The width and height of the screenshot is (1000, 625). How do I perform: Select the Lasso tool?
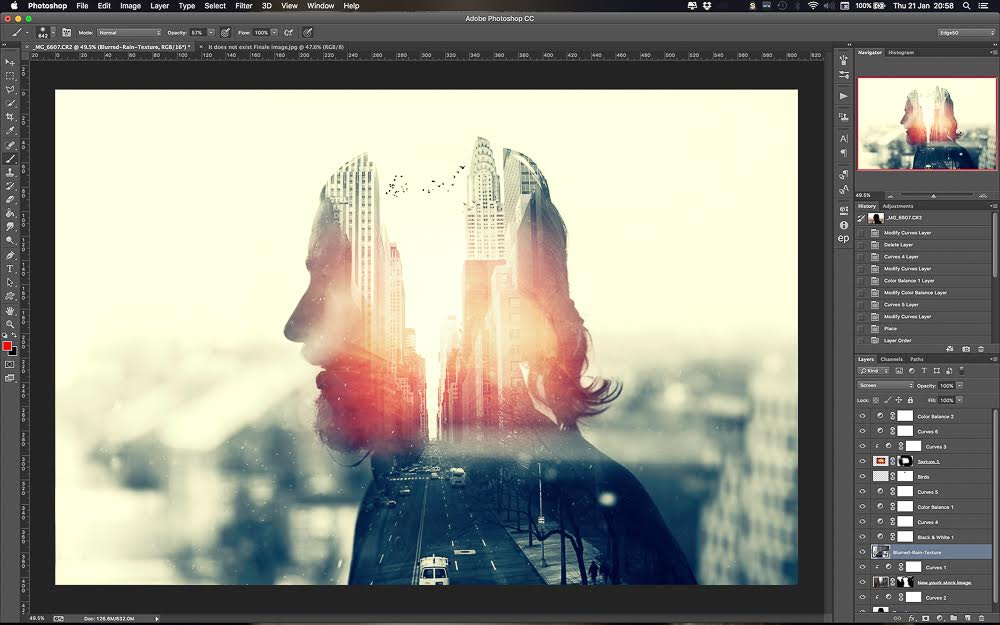[x=11, y=90]
